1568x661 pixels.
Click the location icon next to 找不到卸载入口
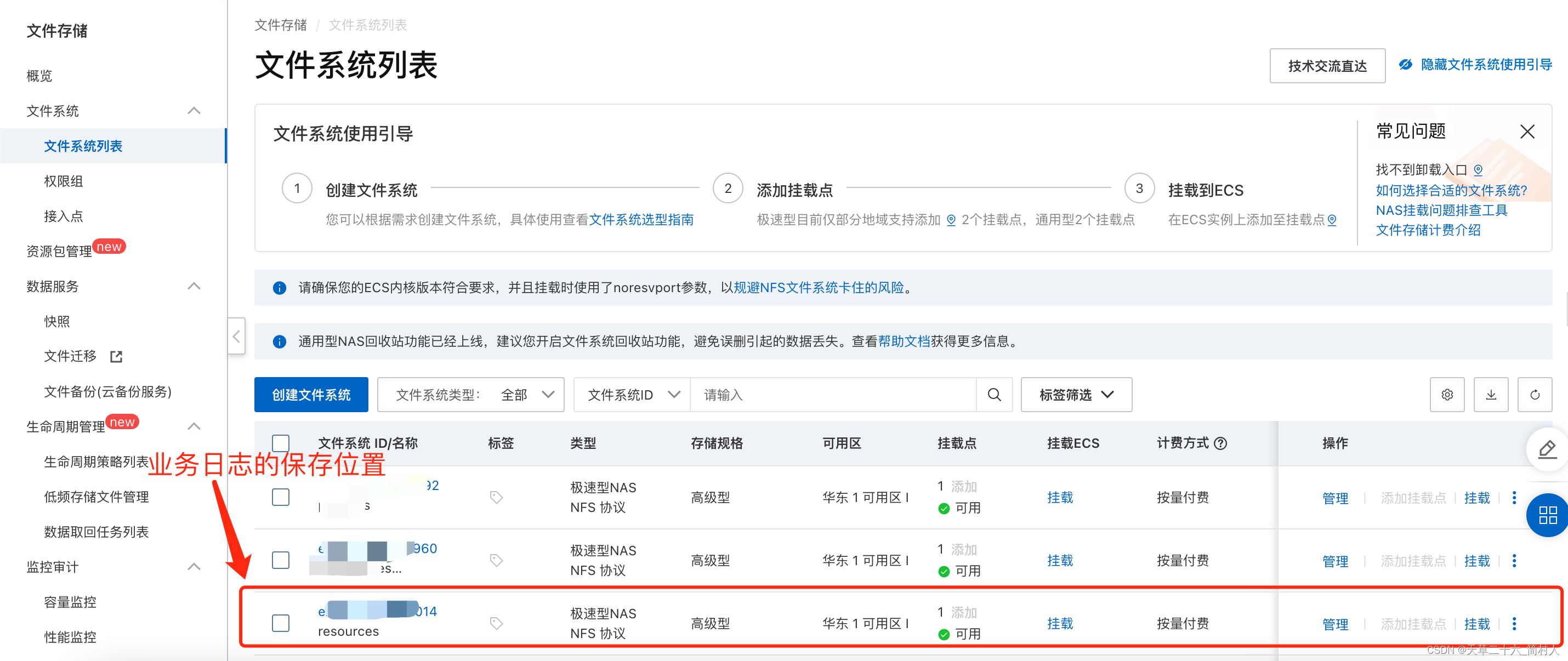click(x=1478, y=170)
